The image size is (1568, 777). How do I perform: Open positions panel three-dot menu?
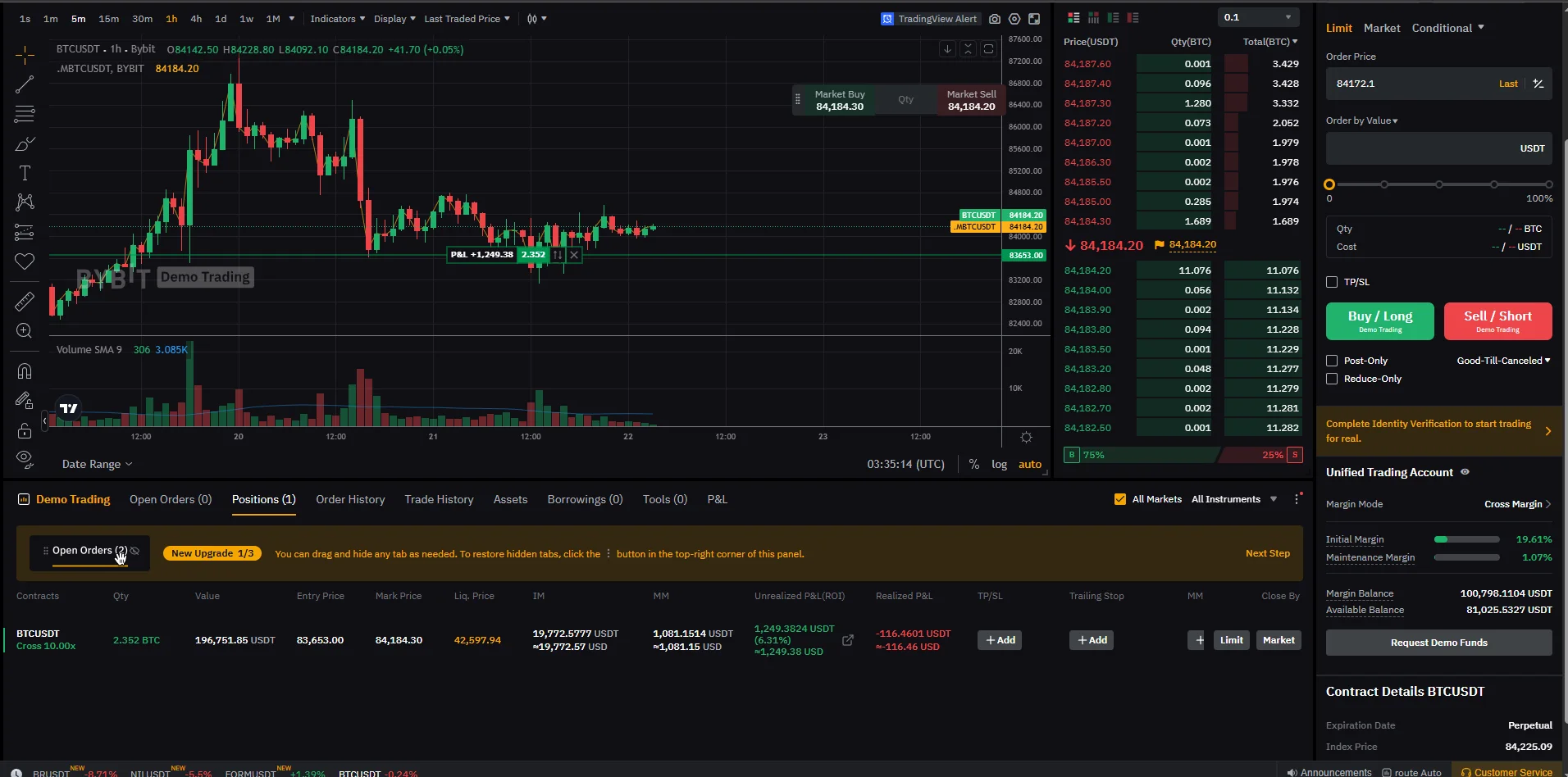pyautogui.click(x=1297, y=499)
